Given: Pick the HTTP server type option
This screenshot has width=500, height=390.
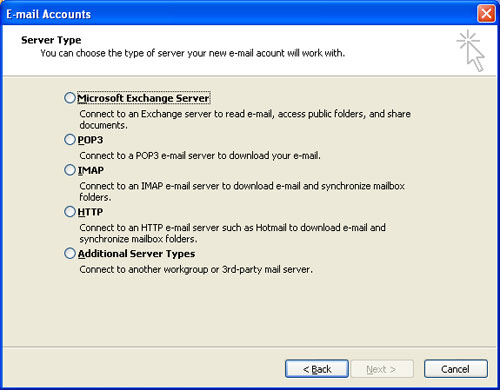Looking at the screenshot, I should 70,212.
